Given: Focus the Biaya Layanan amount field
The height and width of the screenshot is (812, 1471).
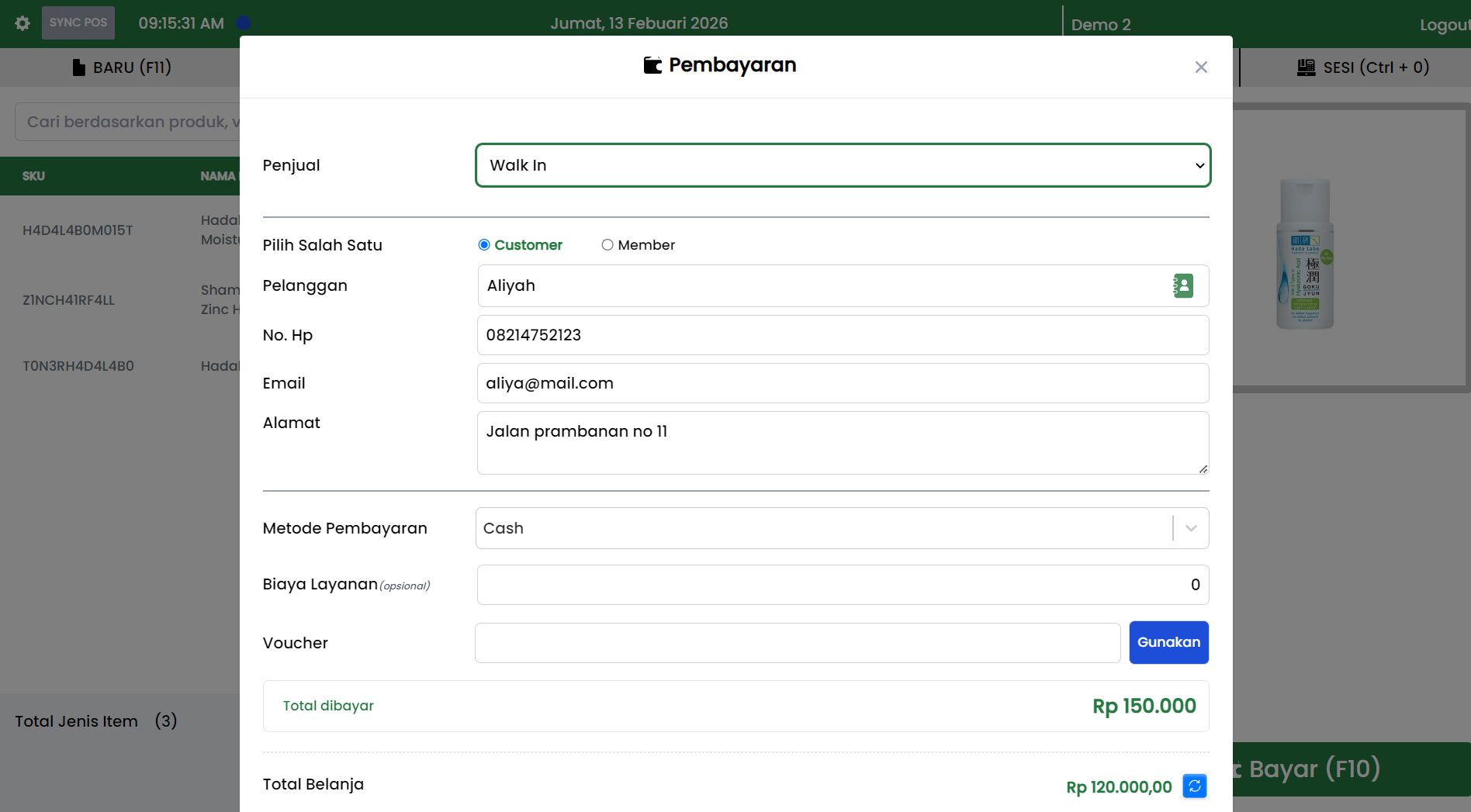Looking at the screenshot, I should (843, 585).
